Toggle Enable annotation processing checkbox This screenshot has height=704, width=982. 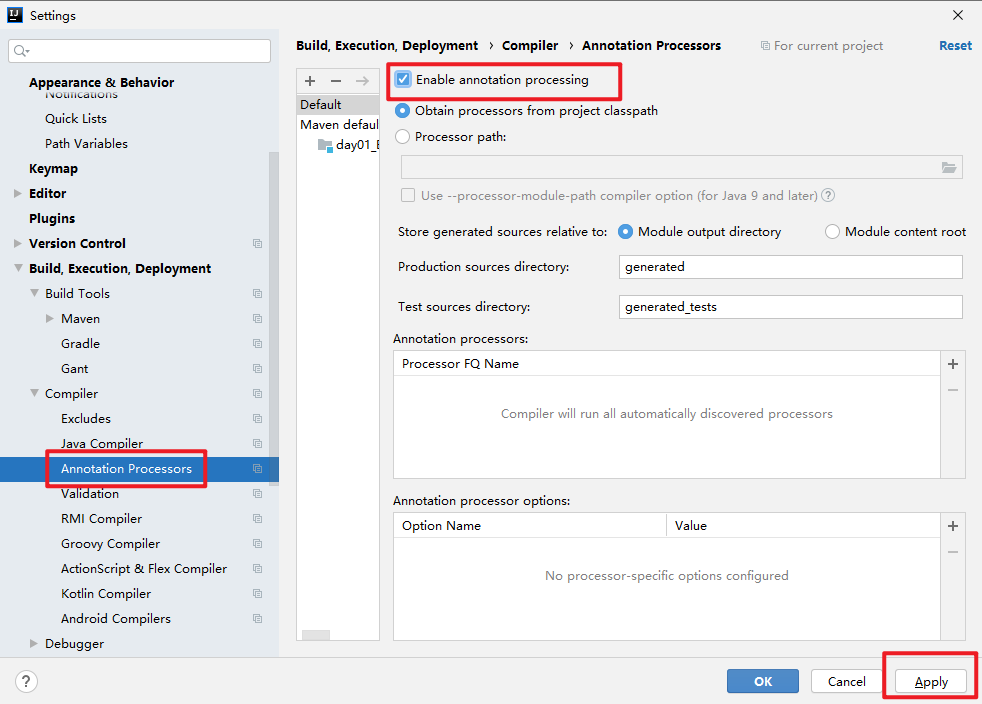click(x=404, y=80)
